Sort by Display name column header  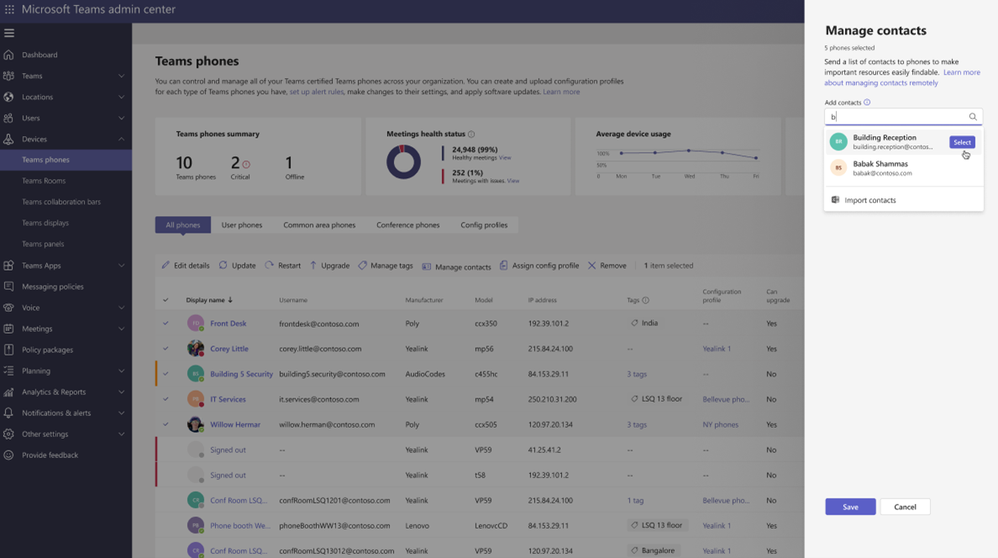[x=209, y=300]
